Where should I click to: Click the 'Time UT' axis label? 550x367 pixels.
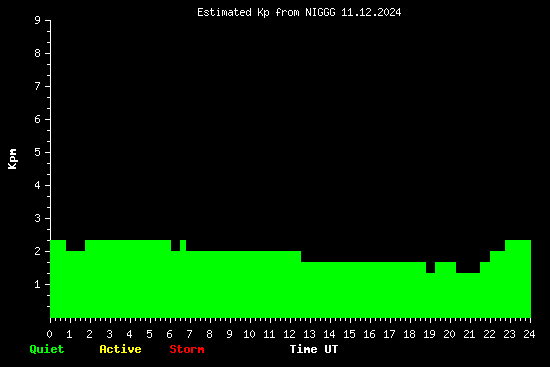tap(314, 349)
